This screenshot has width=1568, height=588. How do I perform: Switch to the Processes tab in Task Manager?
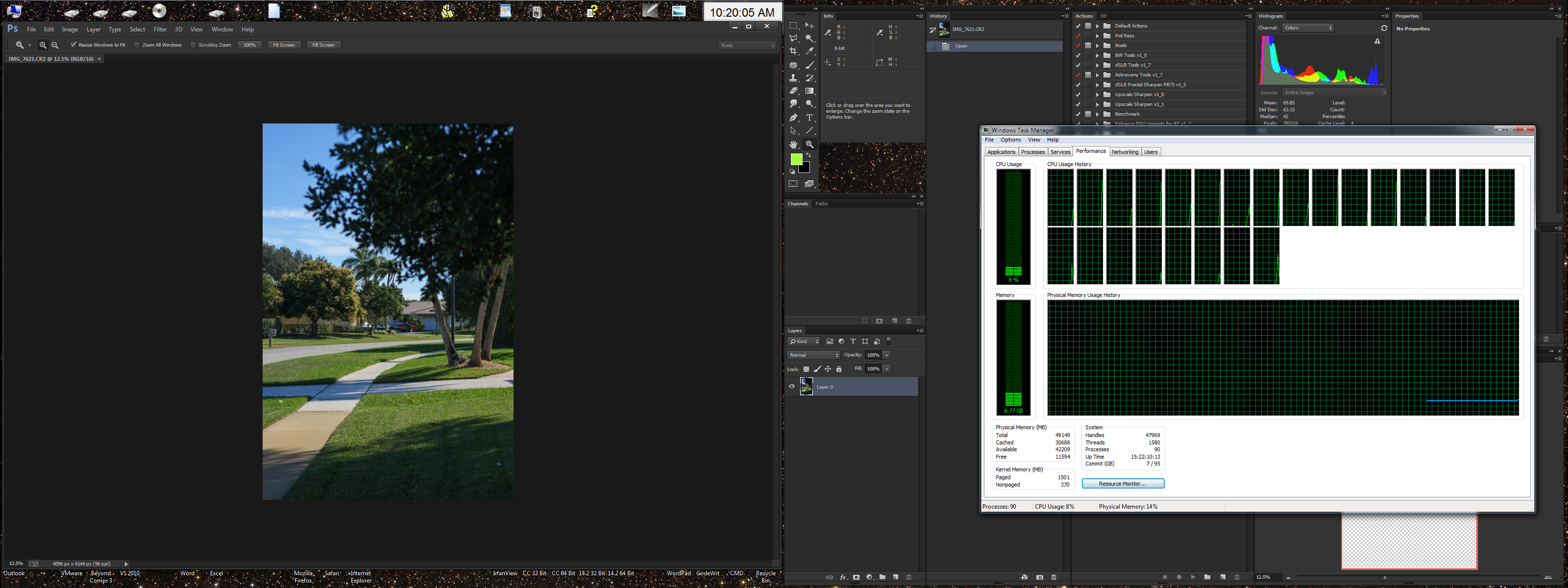tap(1032, 152)
